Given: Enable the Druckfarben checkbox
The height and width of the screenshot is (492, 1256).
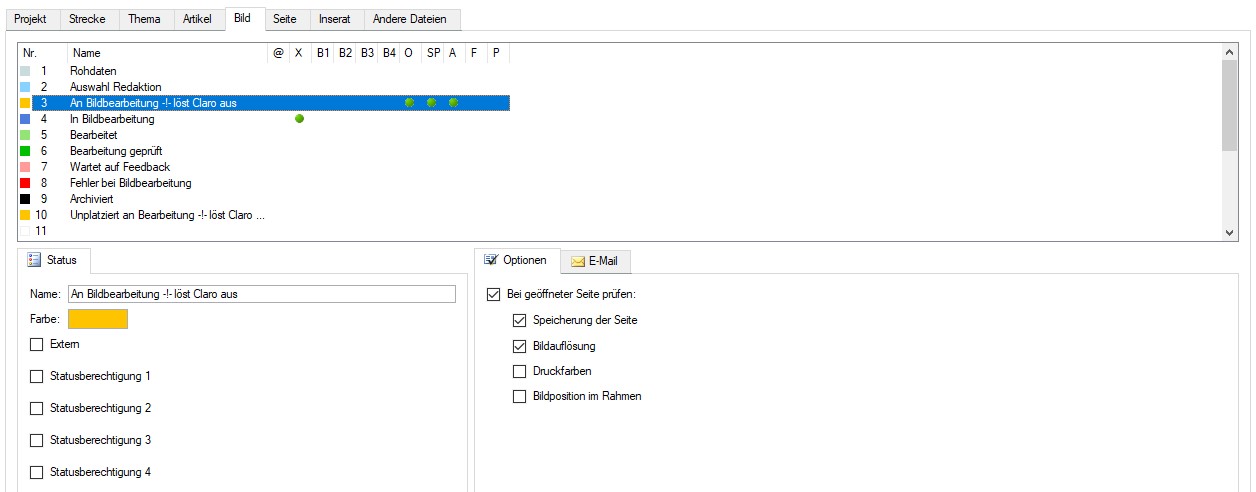Looking at the screenshot, I should coord(519,371).
